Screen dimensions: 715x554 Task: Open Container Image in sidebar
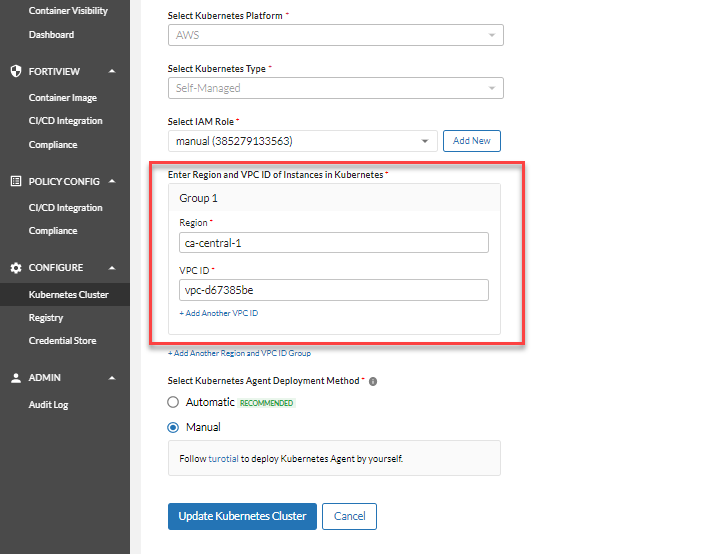click(63, 98)
